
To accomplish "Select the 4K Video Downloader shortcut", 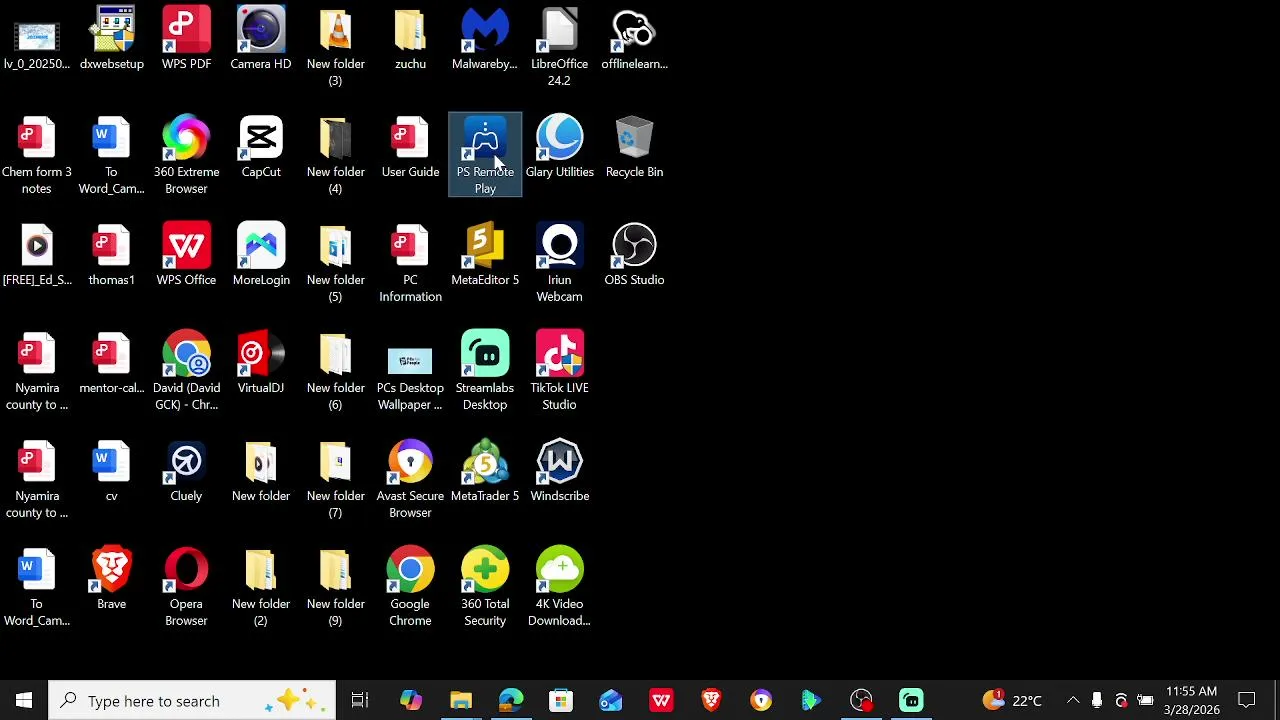I will (x=559, y=586).
